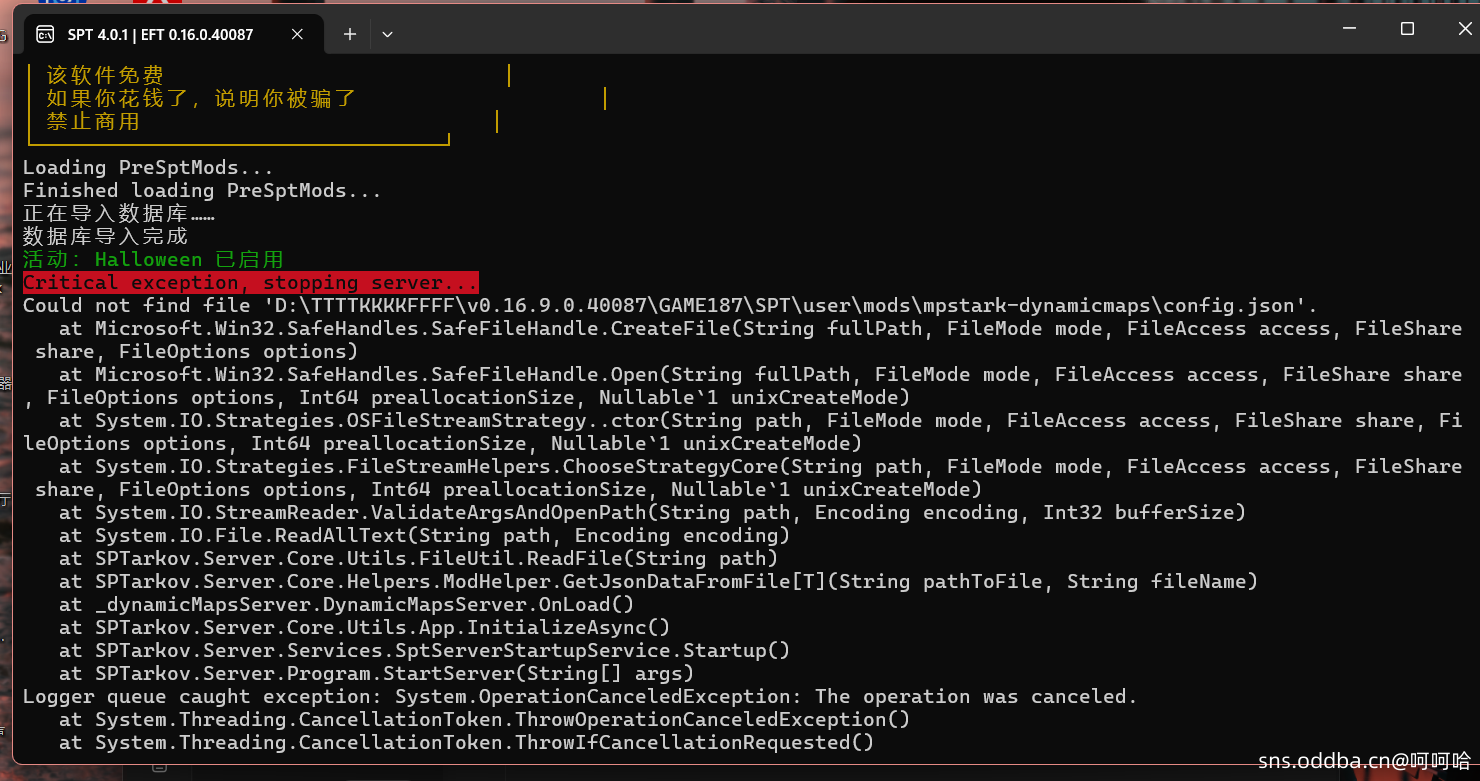1480x781 pixels.
Task: Click the 'Logger queue caught exception' line
Action: point(580,696)
